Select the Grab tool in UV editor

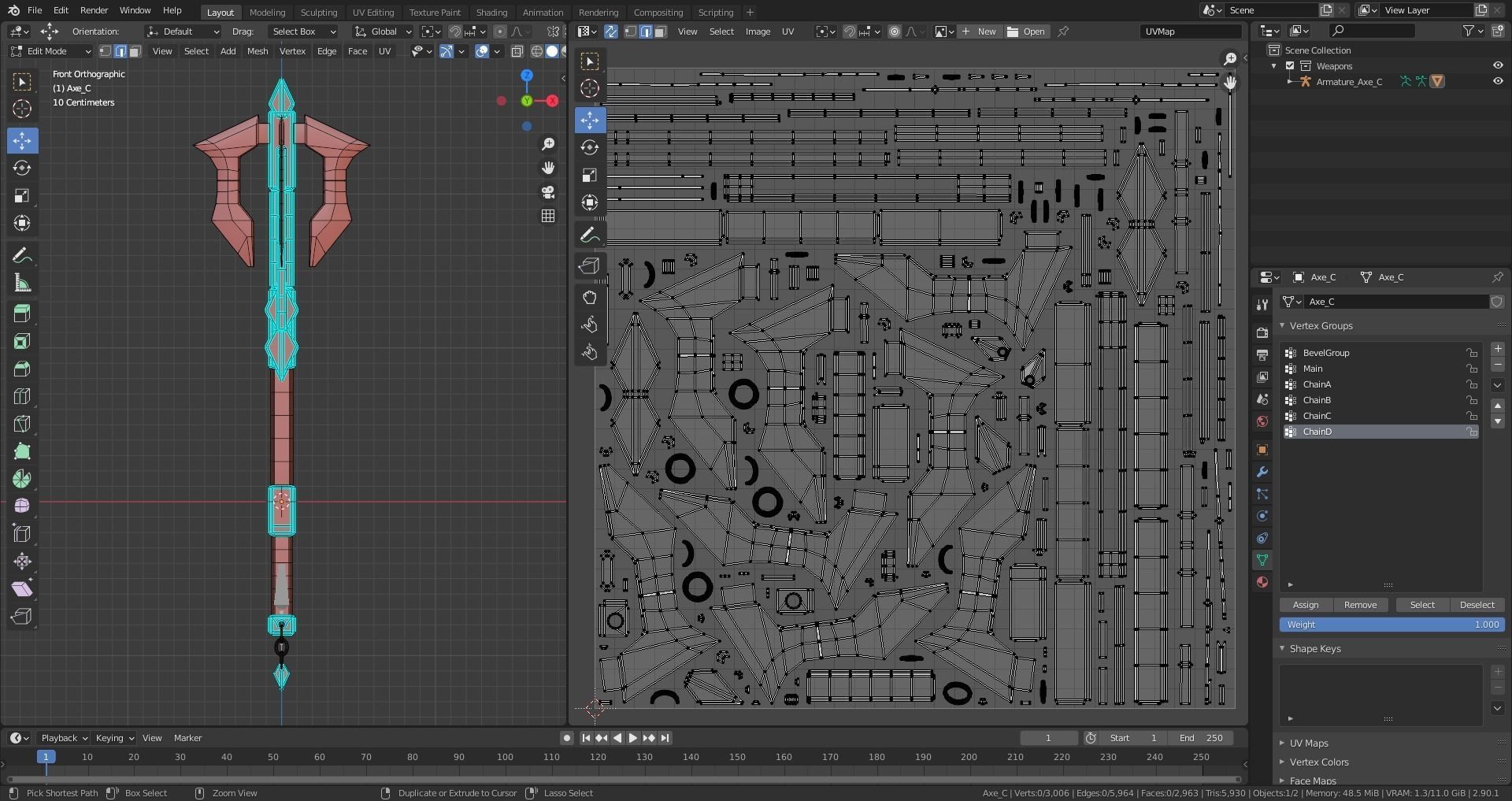[x=590, y=298]
